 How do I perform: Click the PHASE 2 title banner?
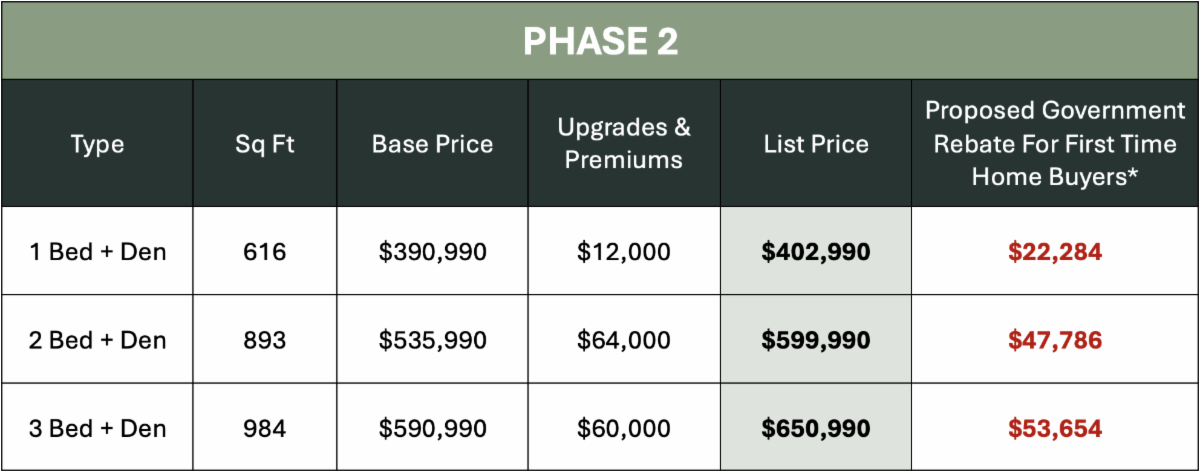pyautogui.click(x=600, y=41)
